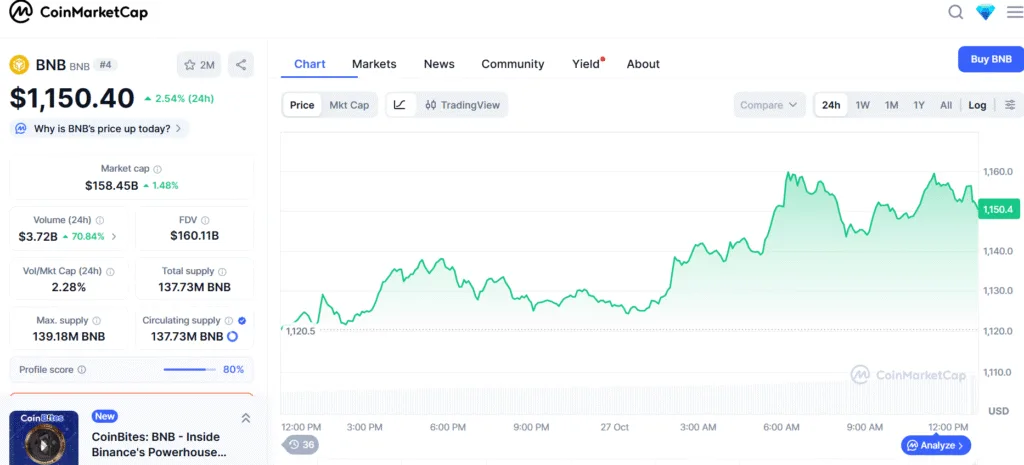Switch chart to TradingView mode
1024x465 pixels.
462,105
